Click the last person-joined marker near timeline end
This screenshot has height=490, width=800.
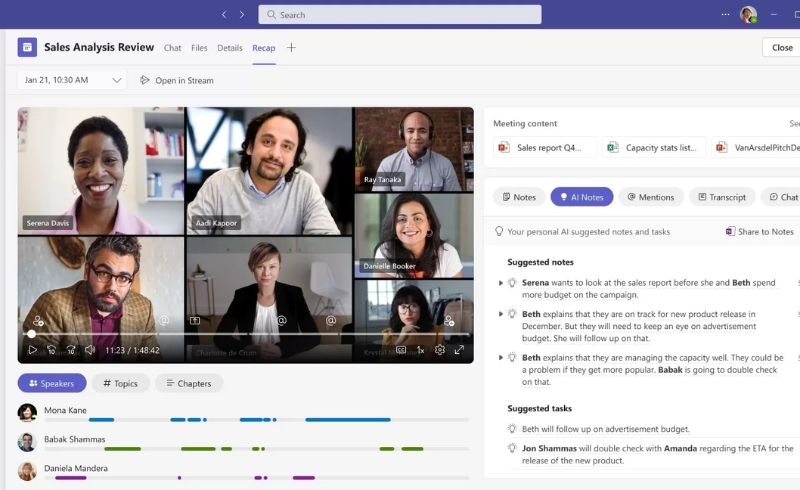[449, 321]
